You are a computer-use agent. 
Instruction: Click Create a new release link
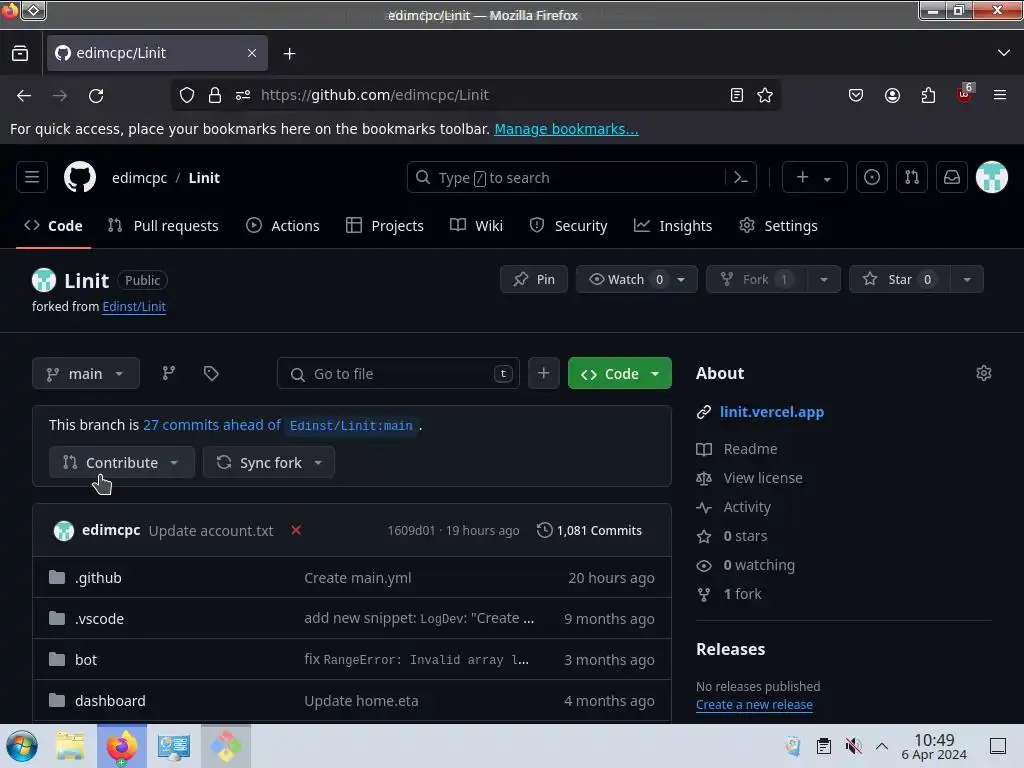coord(754,705)
